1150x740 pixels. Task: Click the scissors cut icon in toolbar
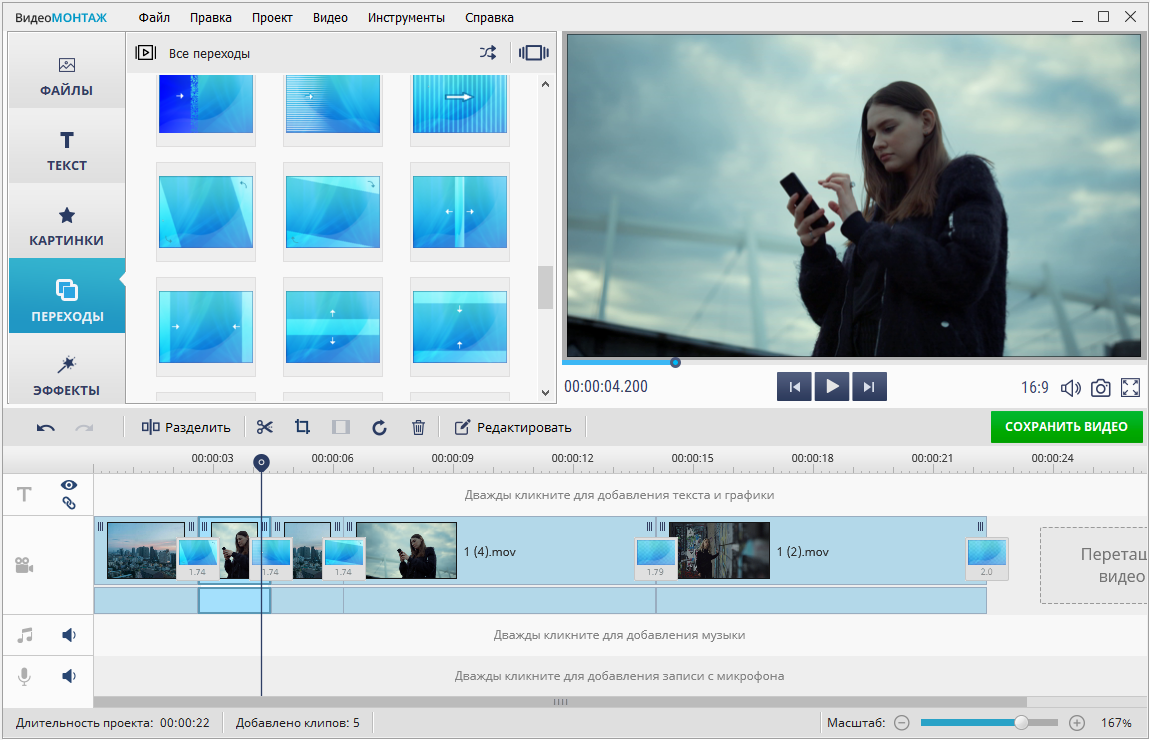(x=264, y=427)
